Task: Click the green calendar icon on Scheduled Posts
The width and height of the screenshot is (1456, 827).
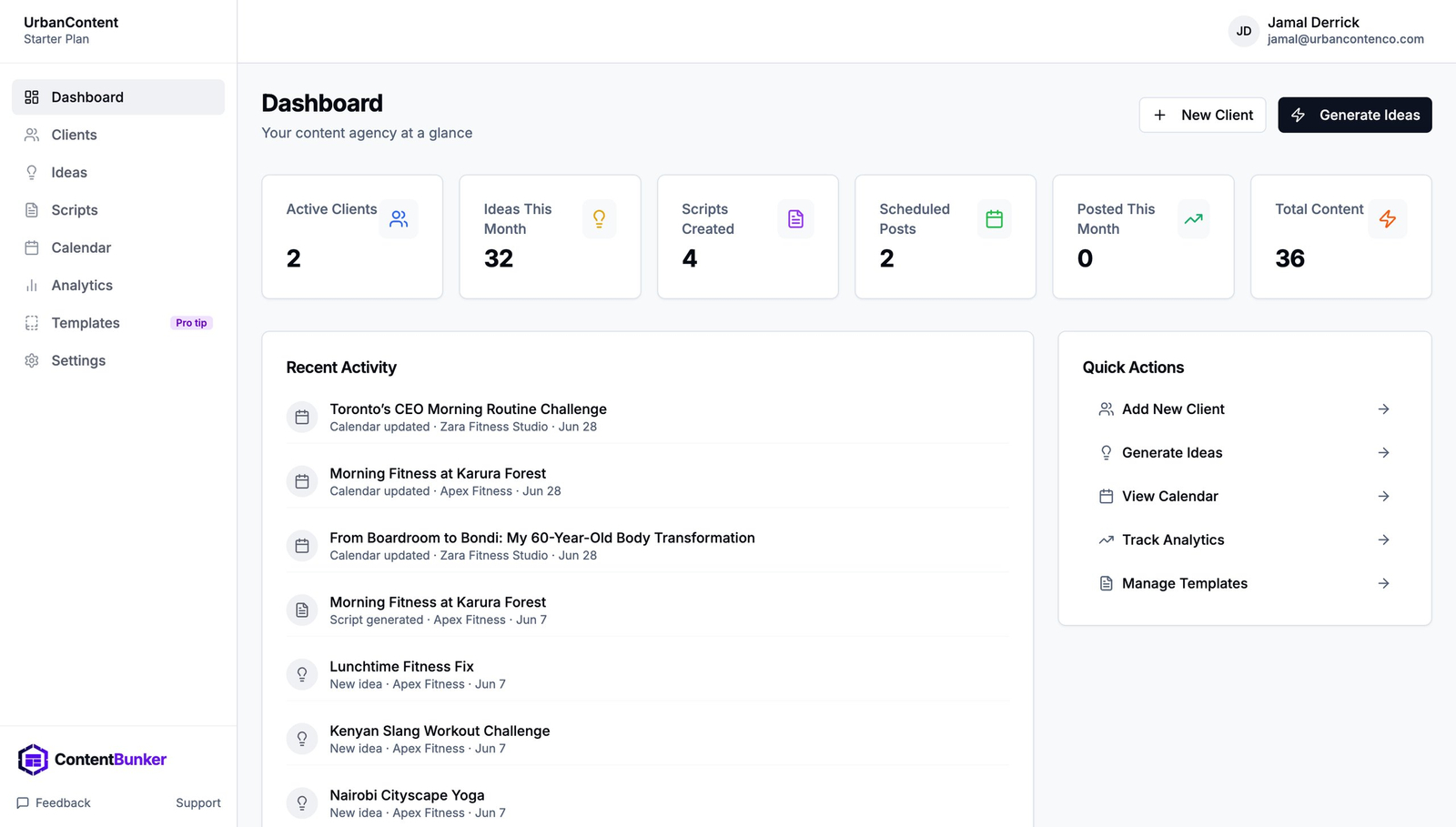Action: click(994, 219)
